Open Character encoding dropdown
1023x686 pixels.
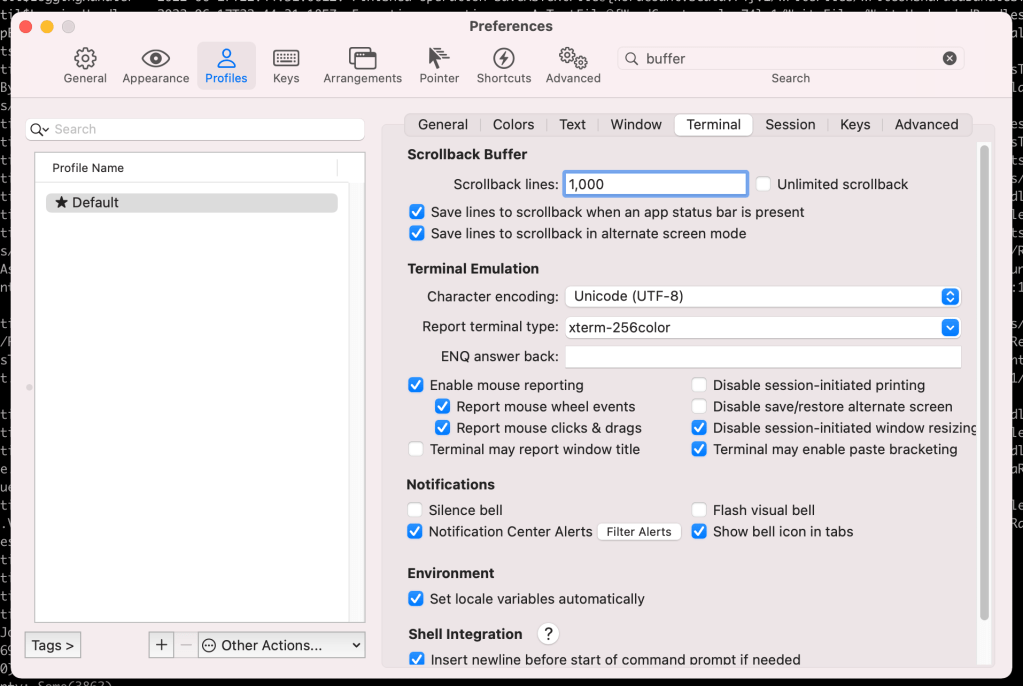click(762, 297)
